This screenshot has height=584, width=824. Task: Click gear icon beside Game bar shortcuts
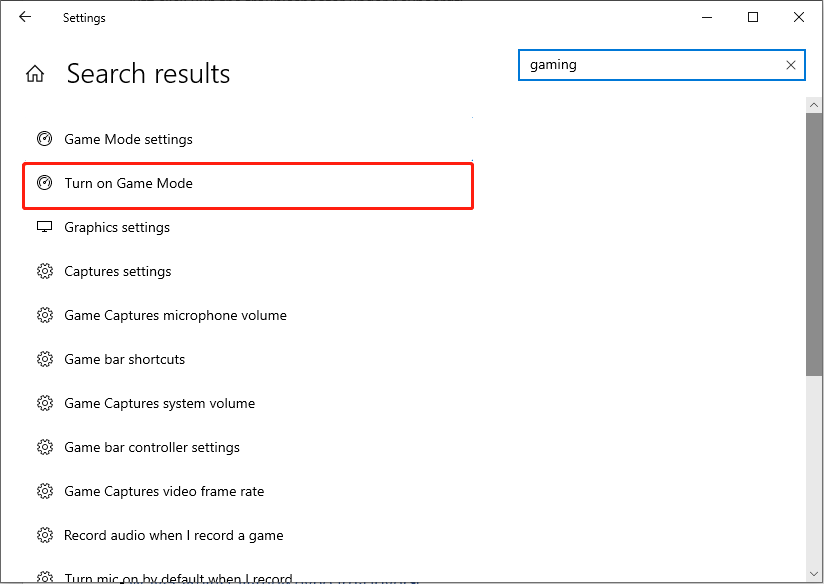(x=45, y=359)
